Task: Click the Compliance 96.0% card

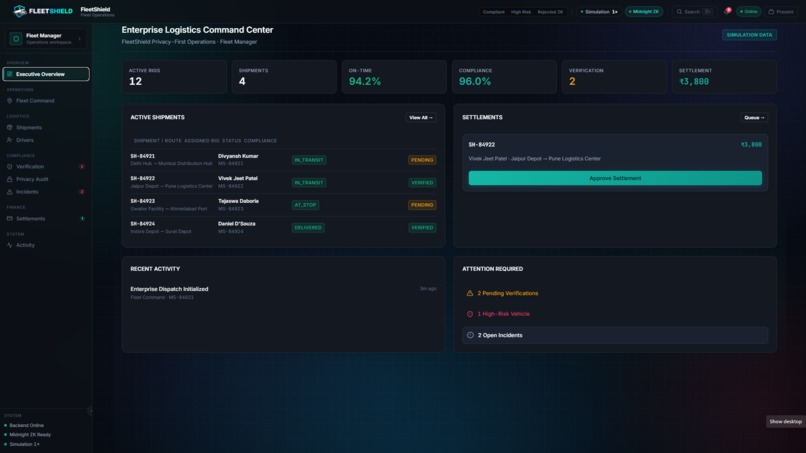Action: (504, 77)
